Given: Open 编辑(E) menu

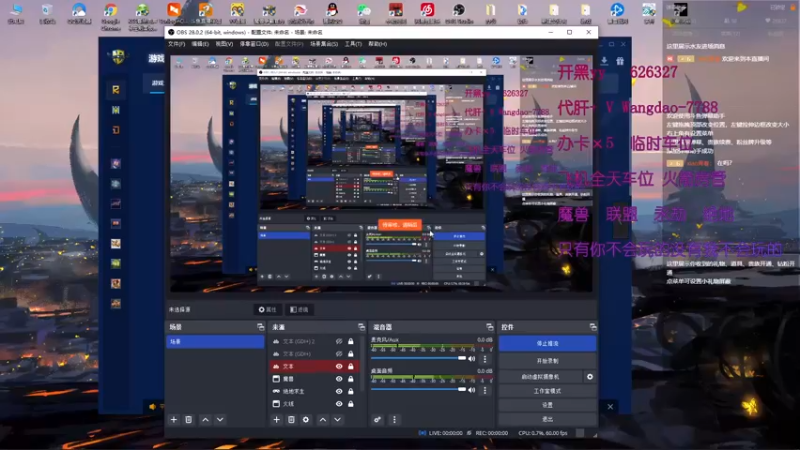Looking at the screenshot, I should (199, 44).
